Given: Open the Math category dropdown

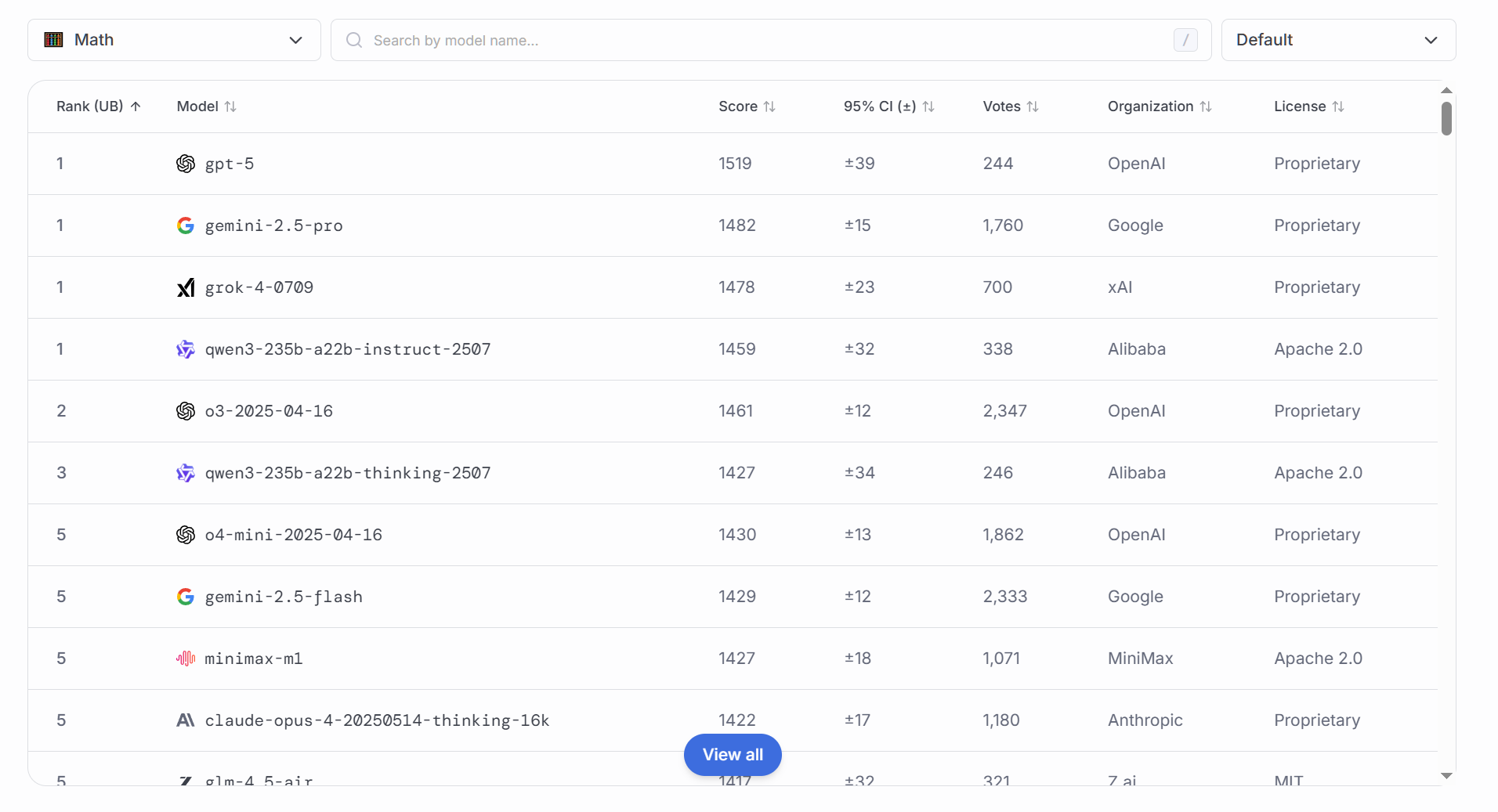Looking at the screenshot, I should coord(174,40).
